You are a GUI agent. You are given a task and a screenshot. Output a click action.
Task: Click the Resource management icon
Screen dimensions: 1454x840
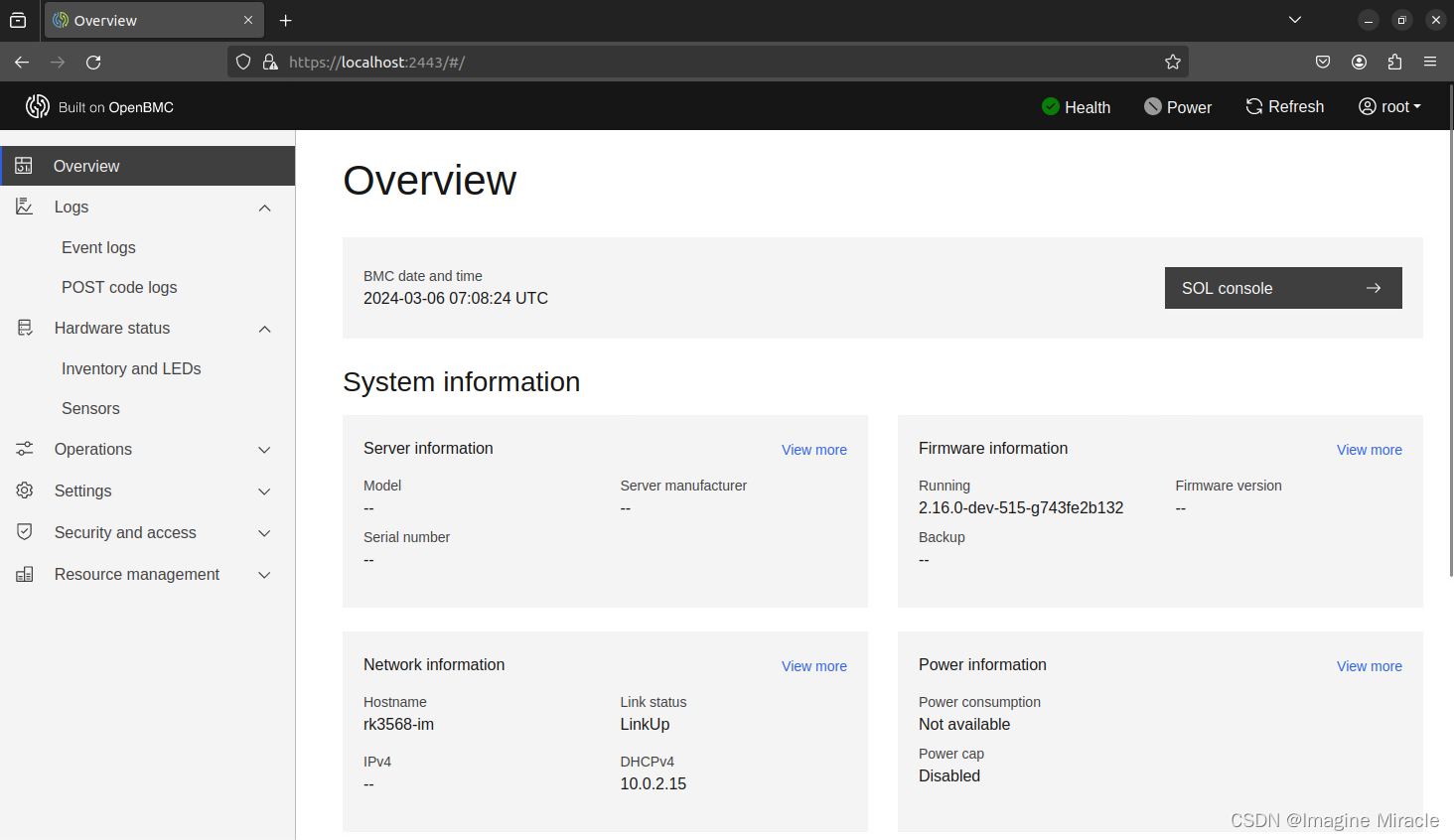point(25,574)
